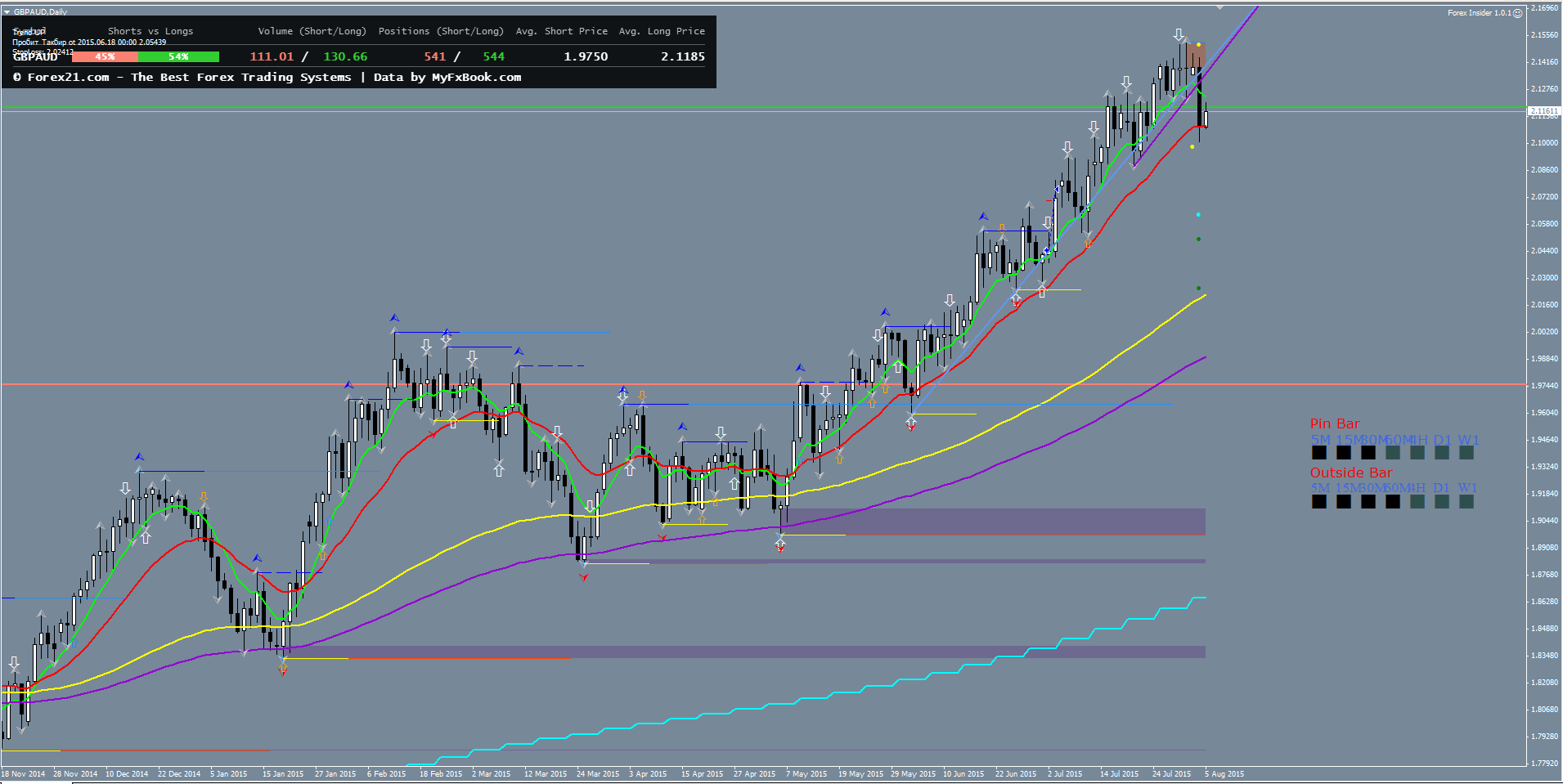Click the 'Volume (Short/Long)' header

pyautogui.click(x=312, y=31)
